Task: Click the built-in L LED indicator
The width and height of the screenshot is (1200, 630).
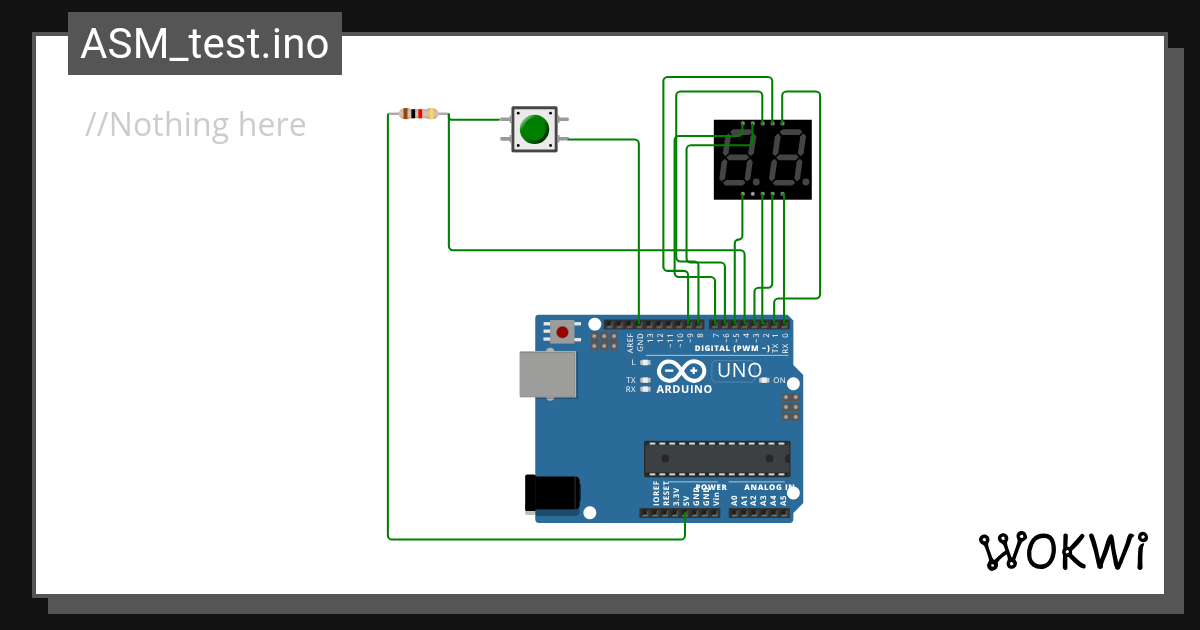Action: tap(645, 362)
